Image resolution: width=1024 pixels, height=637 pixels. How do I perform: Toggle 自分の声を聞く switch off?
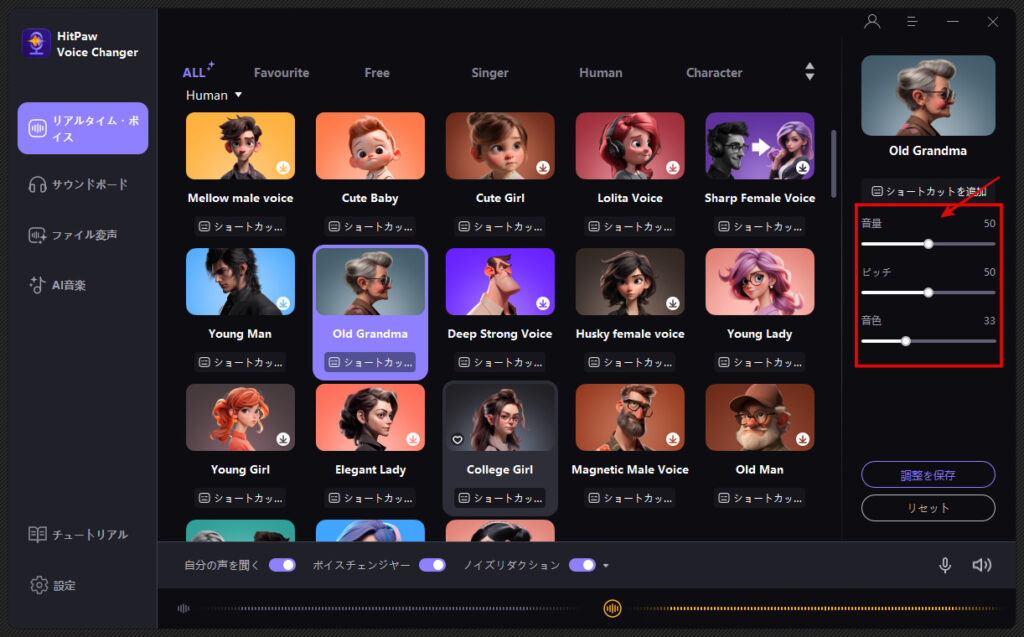282,565
